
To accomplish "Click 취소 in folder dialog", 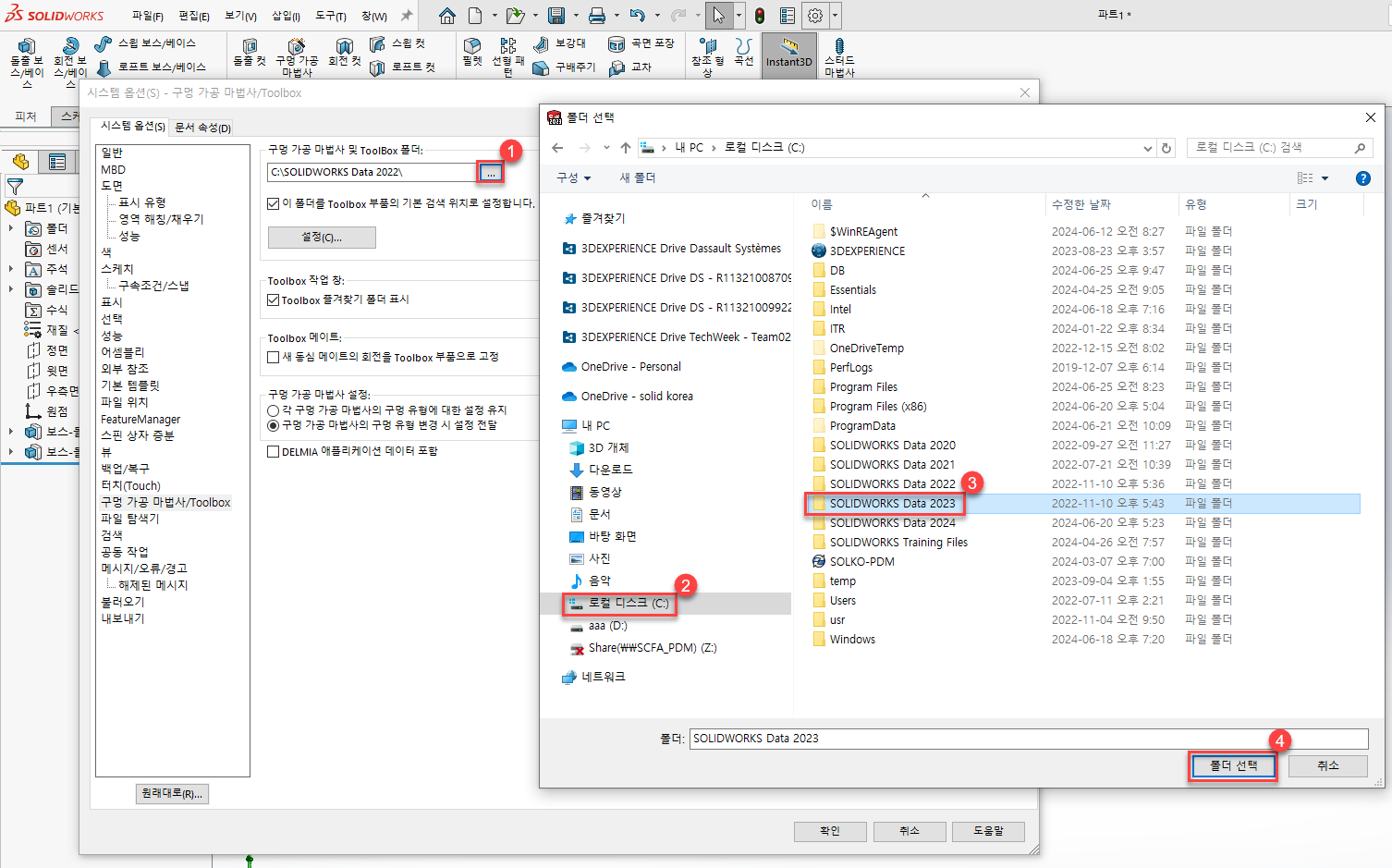I will pos(1328,765).
